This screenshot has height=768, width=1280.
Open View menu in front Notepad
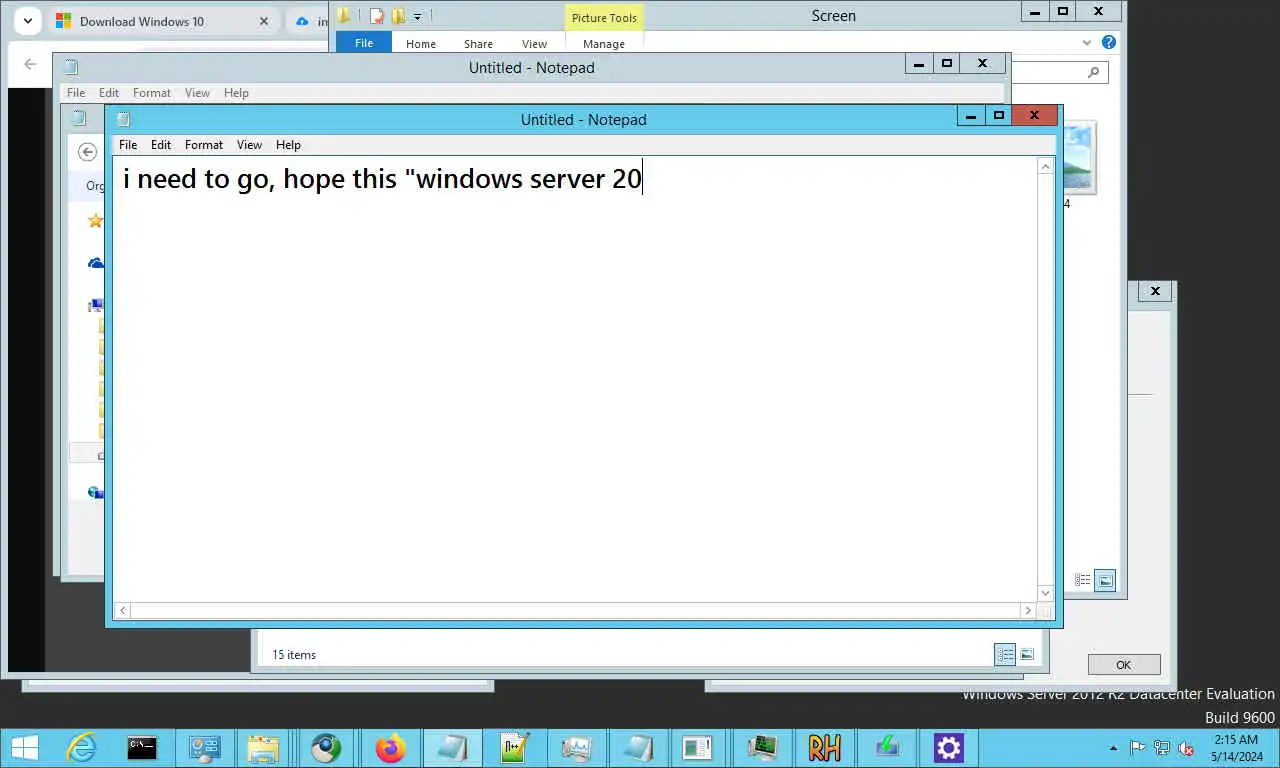coord(249,145)
